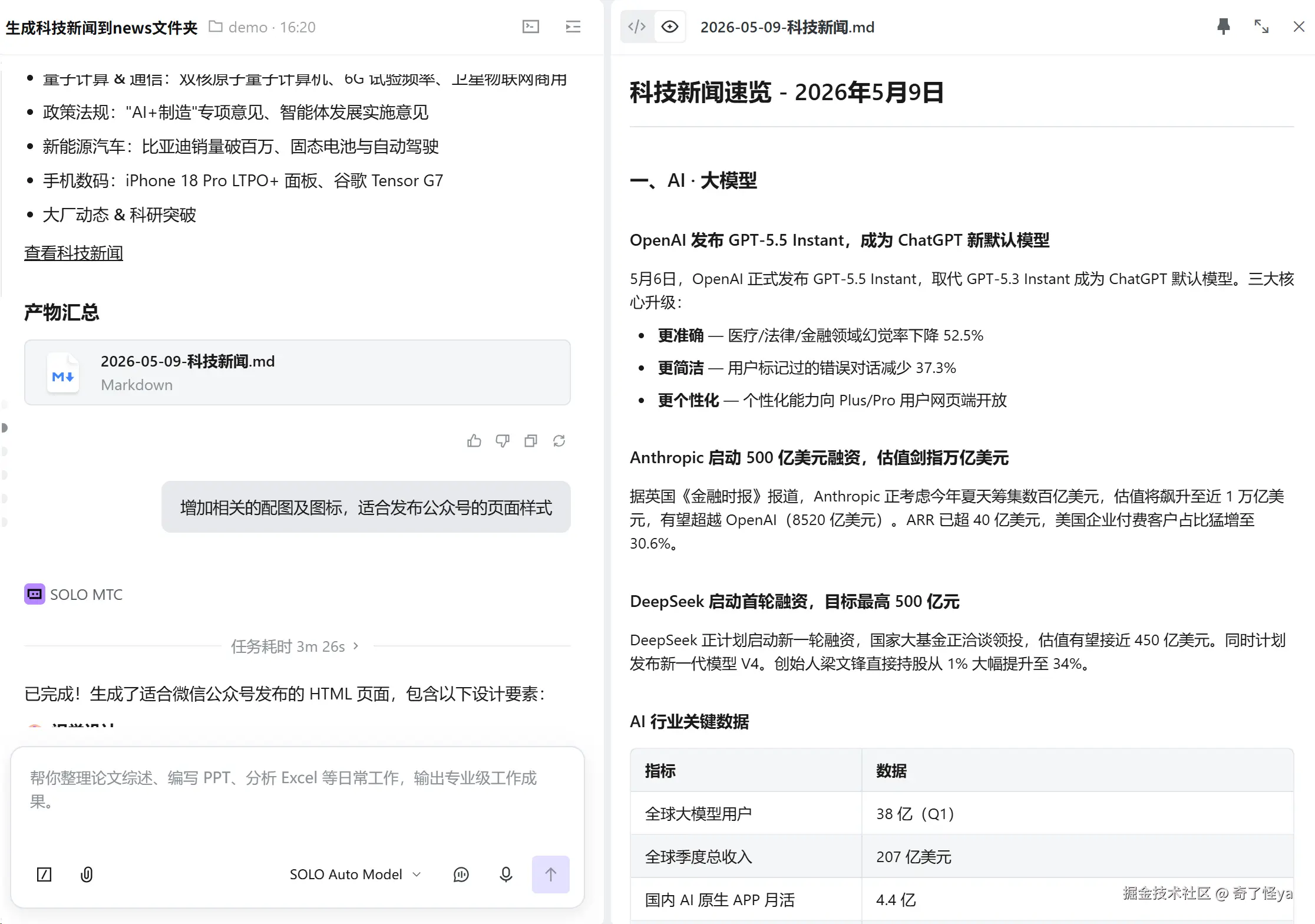Click the 更简洁 bullet item
1315x924 pixels.
(807, 368)
